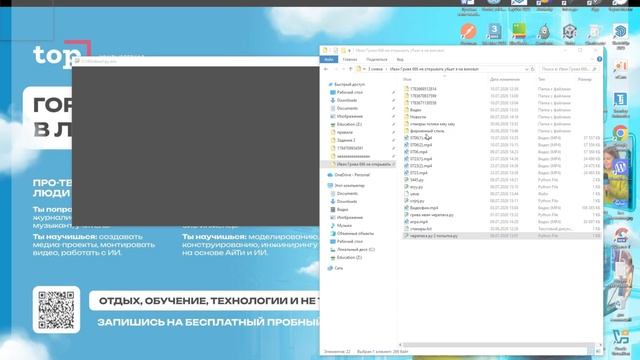Switch to details view in status bar
Viewport: 640px width, 360px height.
591,351
